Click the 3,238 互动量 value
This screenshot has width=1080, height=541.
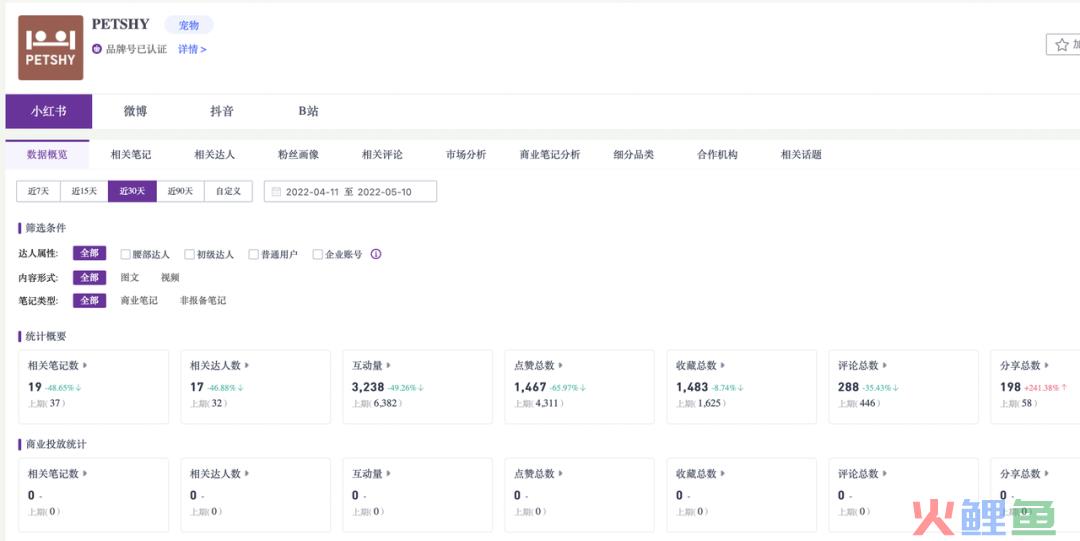[368, 387]
